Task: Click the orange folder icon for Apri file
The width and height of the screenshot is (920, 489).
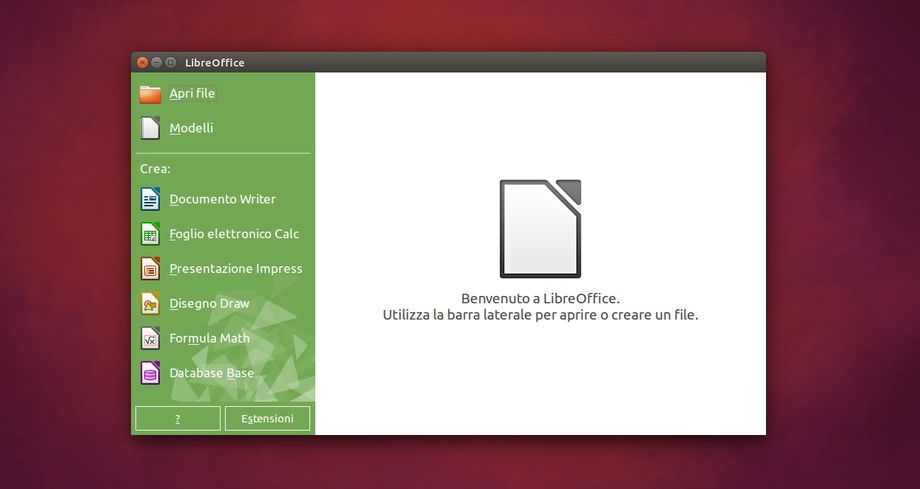Action: (x=150, y=94)
